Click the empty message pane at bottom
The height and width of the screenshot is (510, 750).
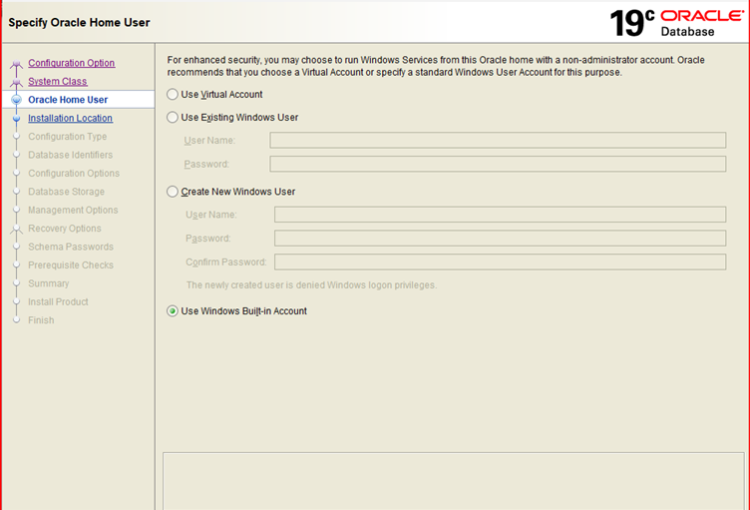[452, 480]
